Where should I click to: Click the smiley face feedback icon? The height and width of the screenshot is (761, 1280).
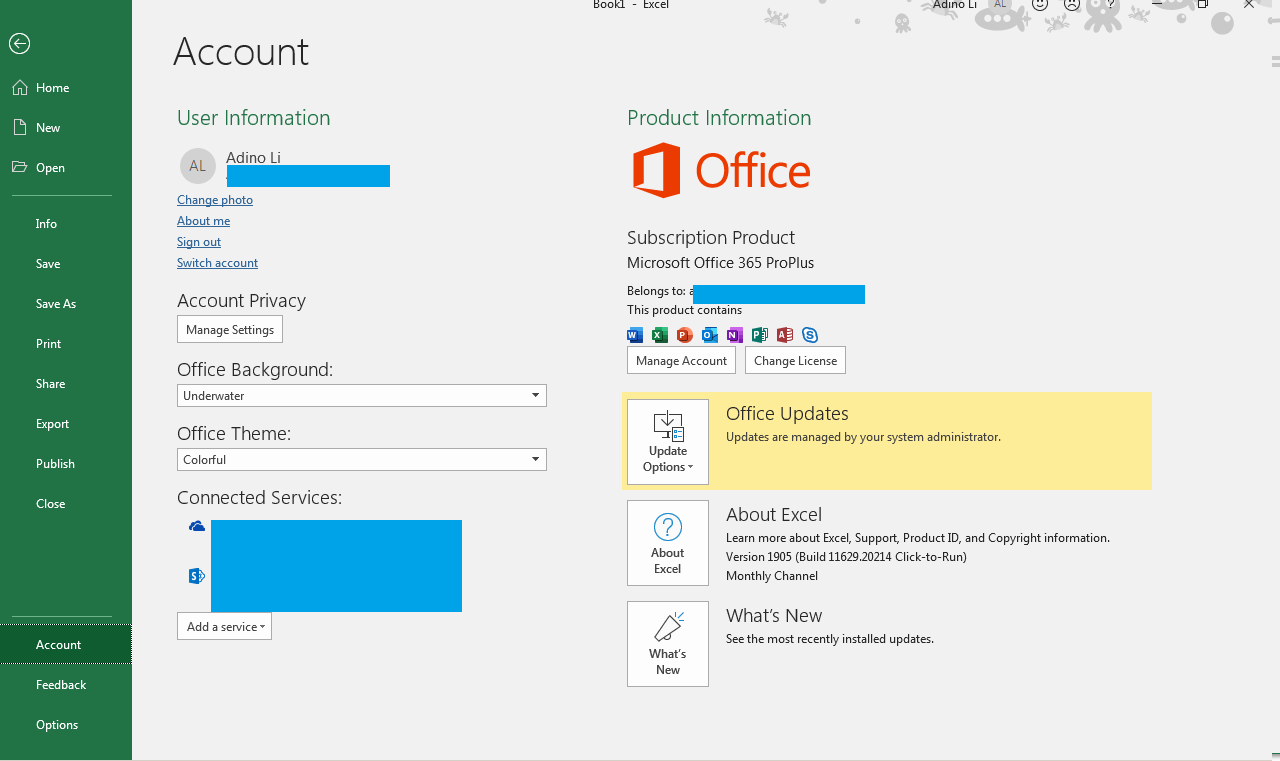click(x=1041, y=4)
